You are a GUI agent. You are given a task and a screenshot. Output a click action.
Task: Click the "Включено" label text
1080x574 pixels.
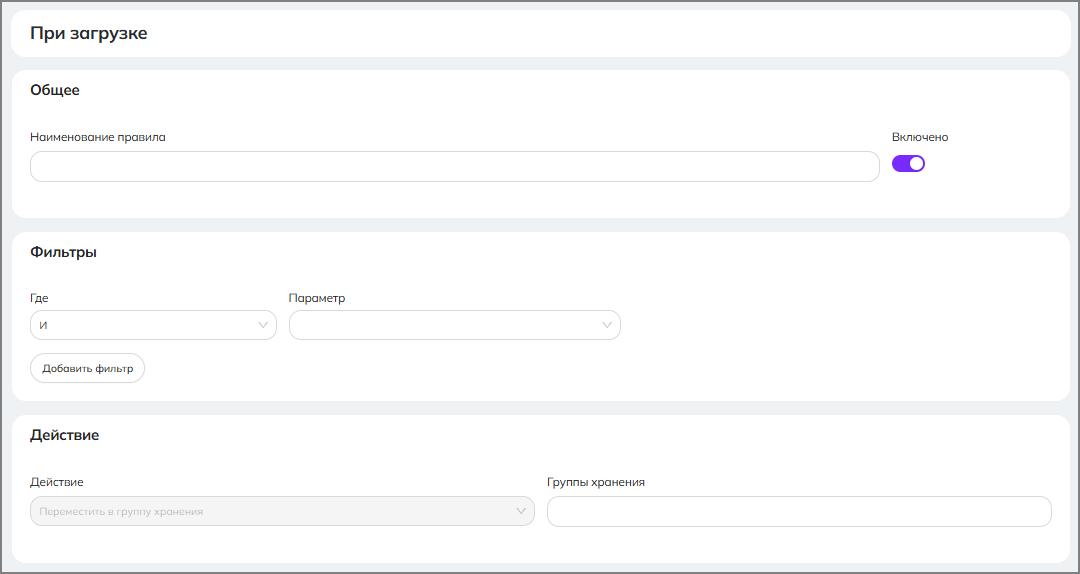(x=920, y=137)
